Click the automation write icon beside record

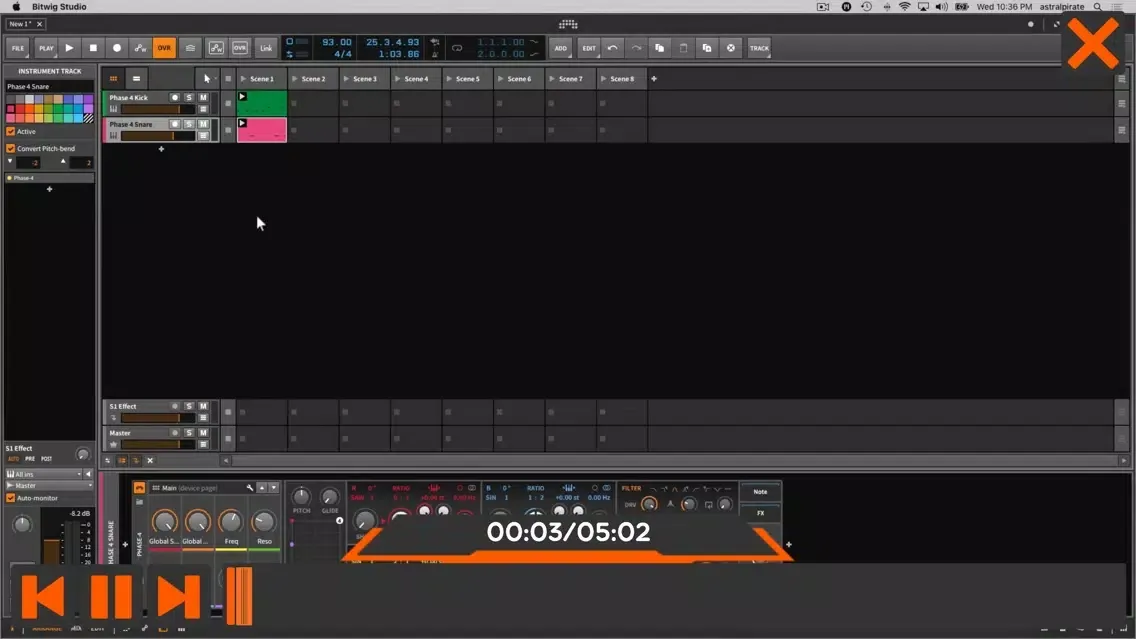point(141,48)
